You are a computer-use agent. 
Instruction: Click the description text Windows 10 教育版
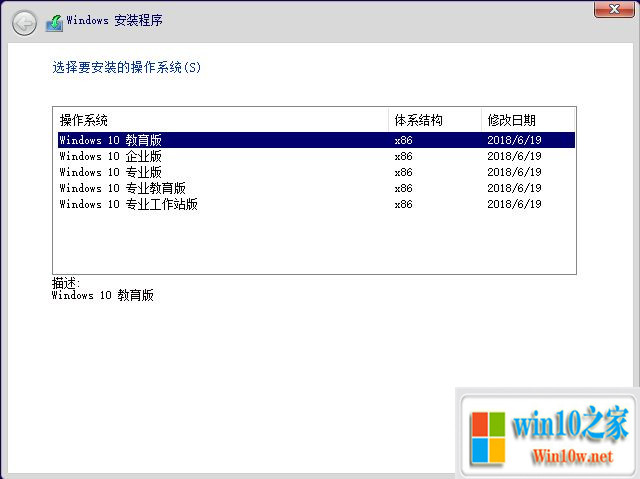[x=103, y=295]
